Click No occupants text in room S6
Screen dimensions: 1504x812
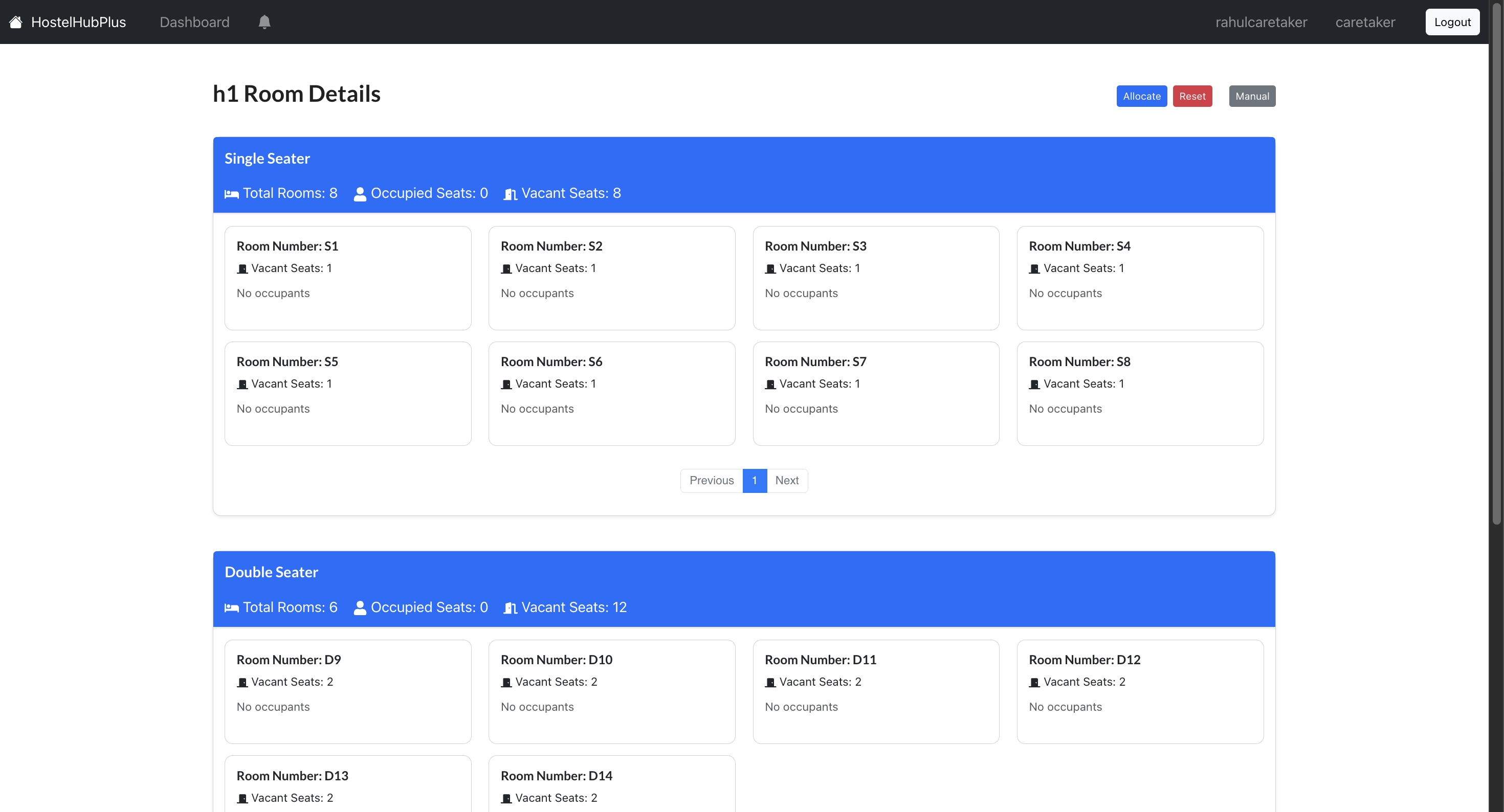[537, 409]
